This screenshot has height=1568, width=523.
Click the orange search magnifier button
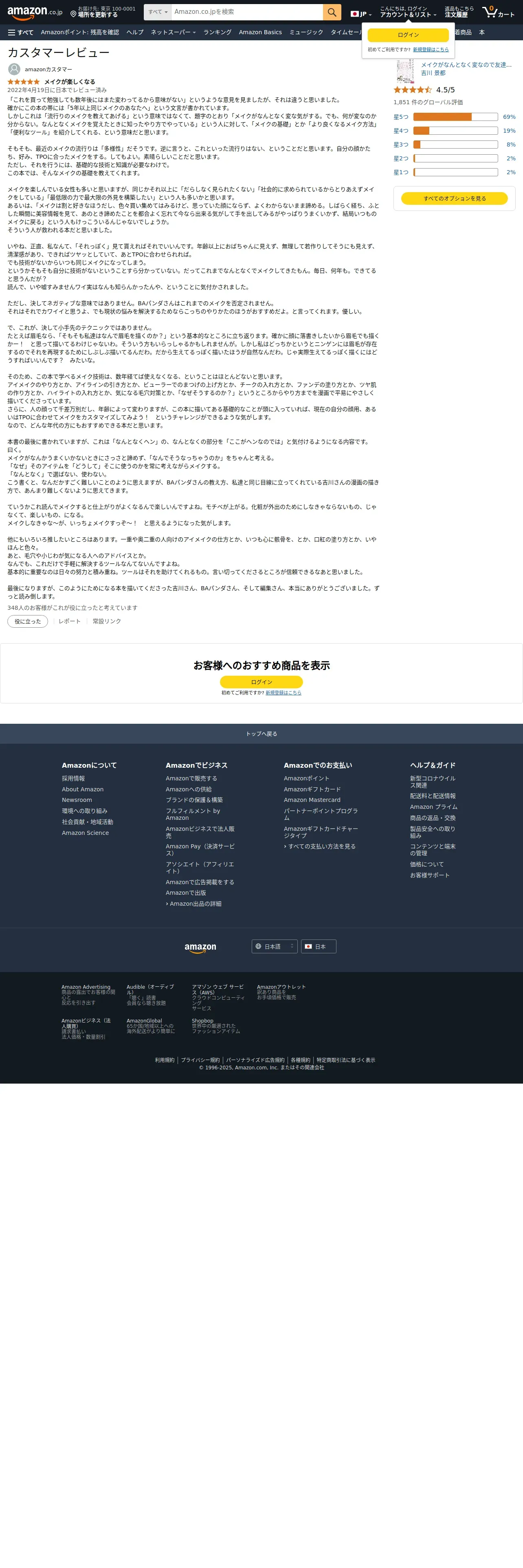pos(332,12)
